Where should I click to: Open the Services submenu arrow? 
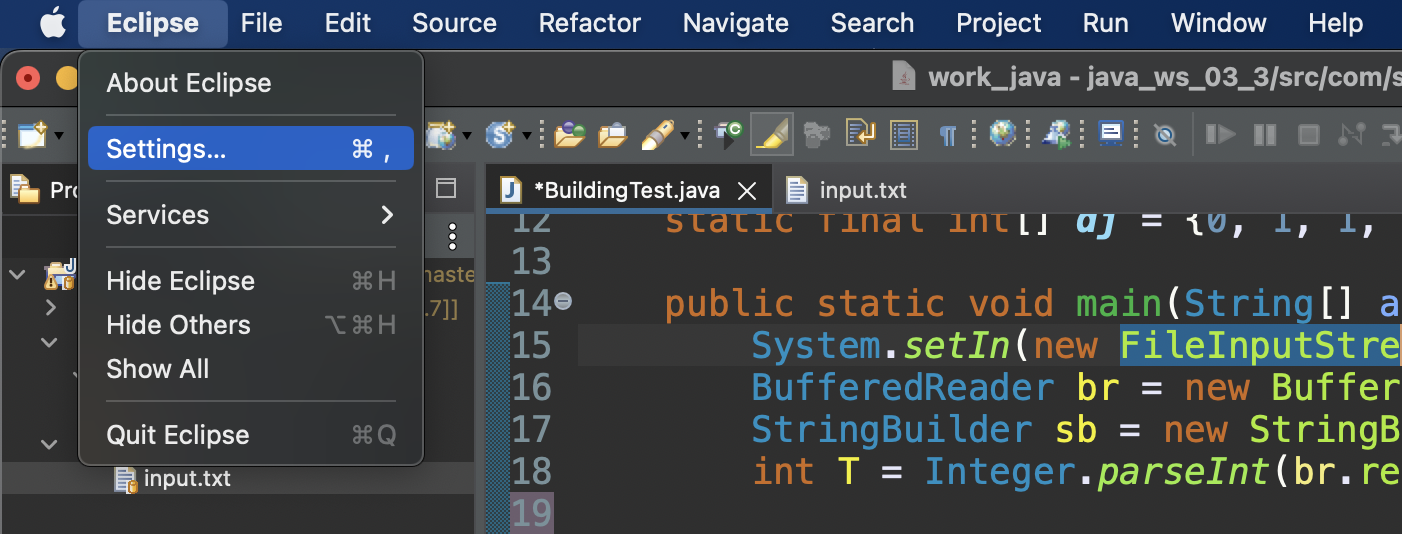[387, 215]
